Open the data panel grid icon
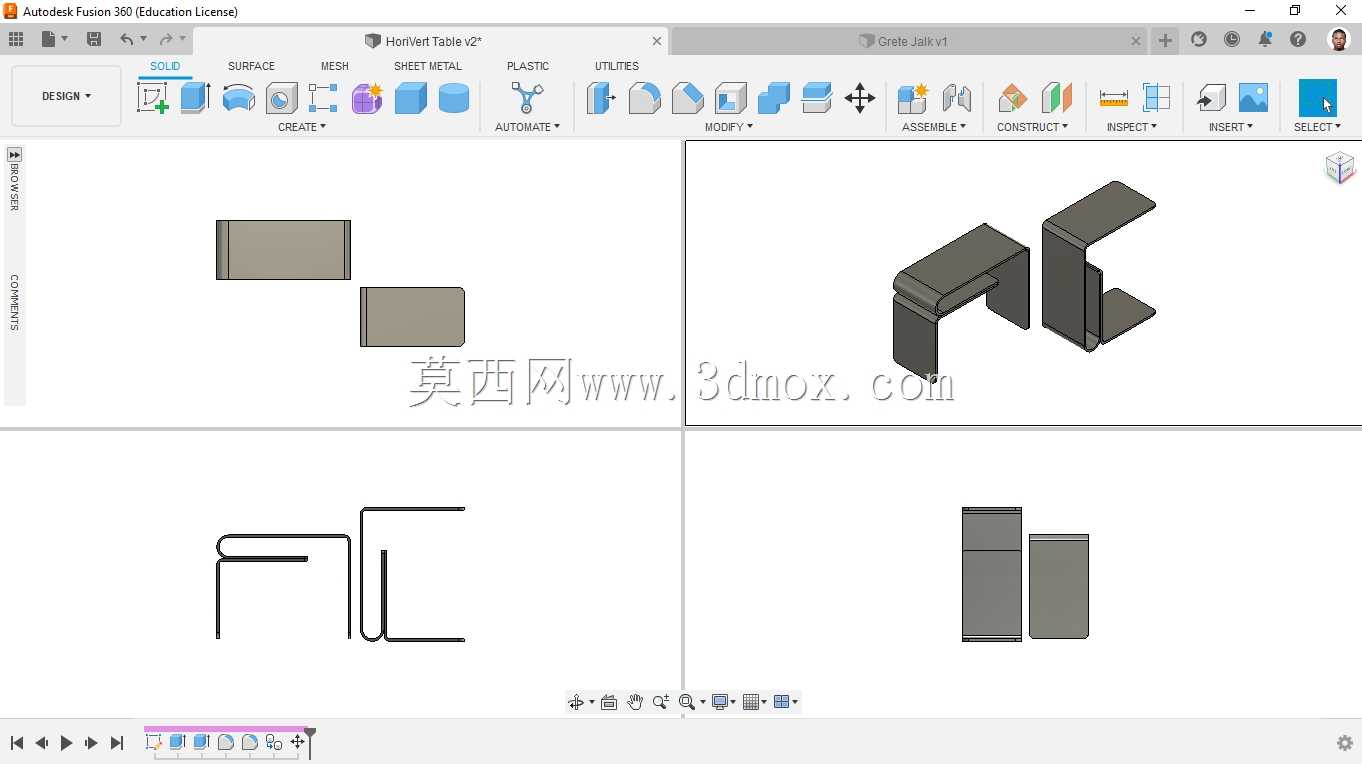Viewport: 1362px width, 764px height. tap(16, 39)
